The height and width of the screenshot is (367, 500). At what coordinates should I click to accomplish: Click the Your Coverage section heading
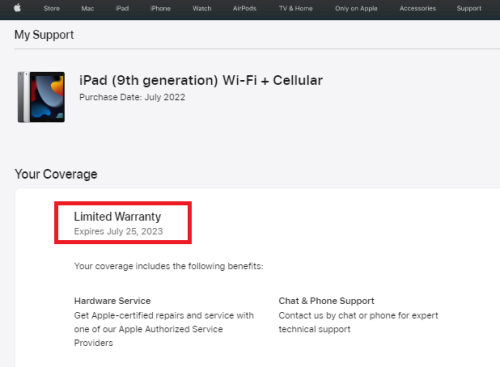click(56, 174)
